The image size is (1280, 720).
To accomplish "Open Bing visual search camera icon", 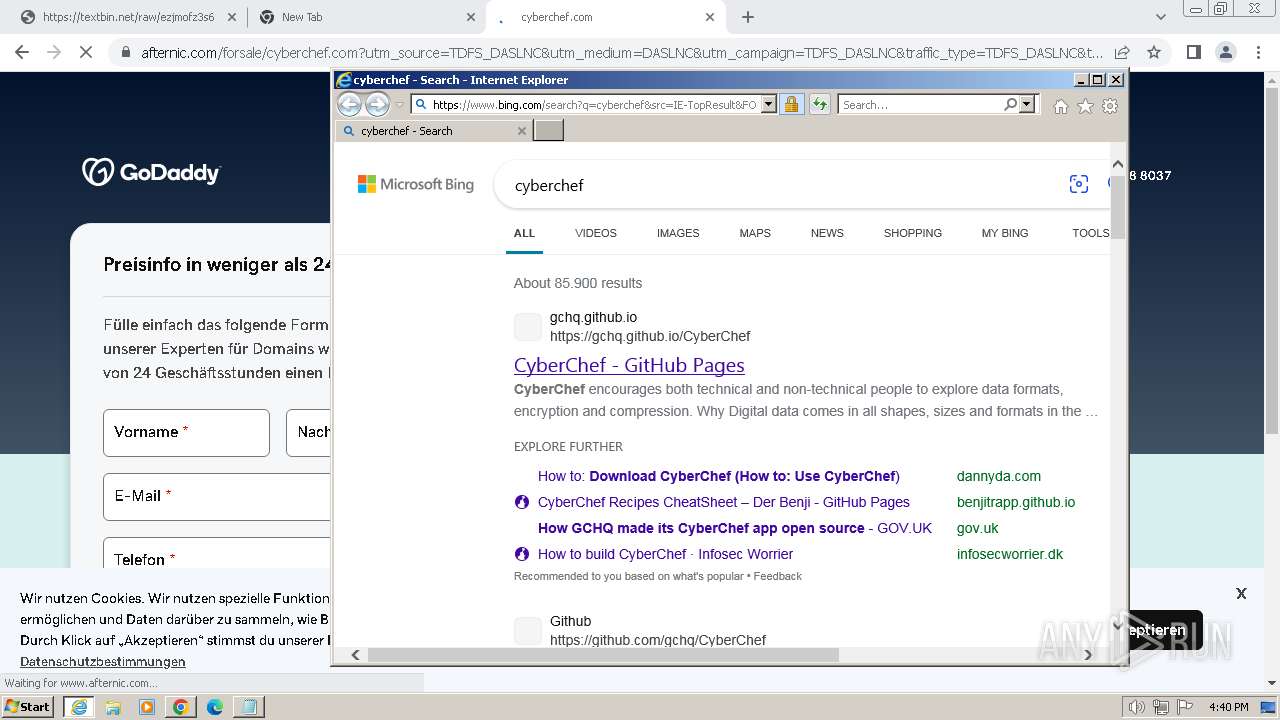I will pos(1078,184).
